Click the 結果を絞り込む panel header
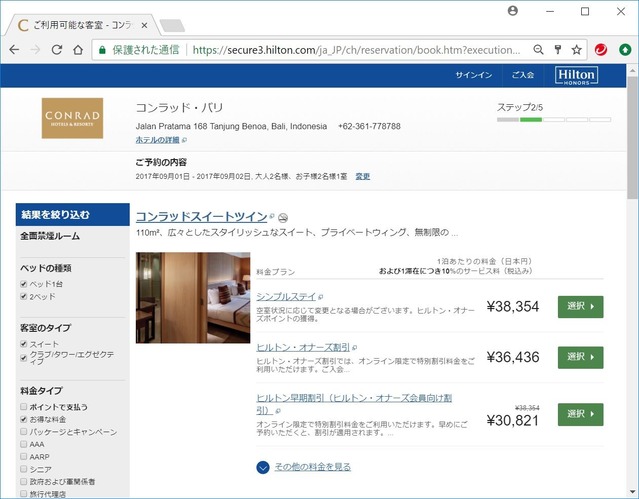The image size is (639, 499). [73, 214]
